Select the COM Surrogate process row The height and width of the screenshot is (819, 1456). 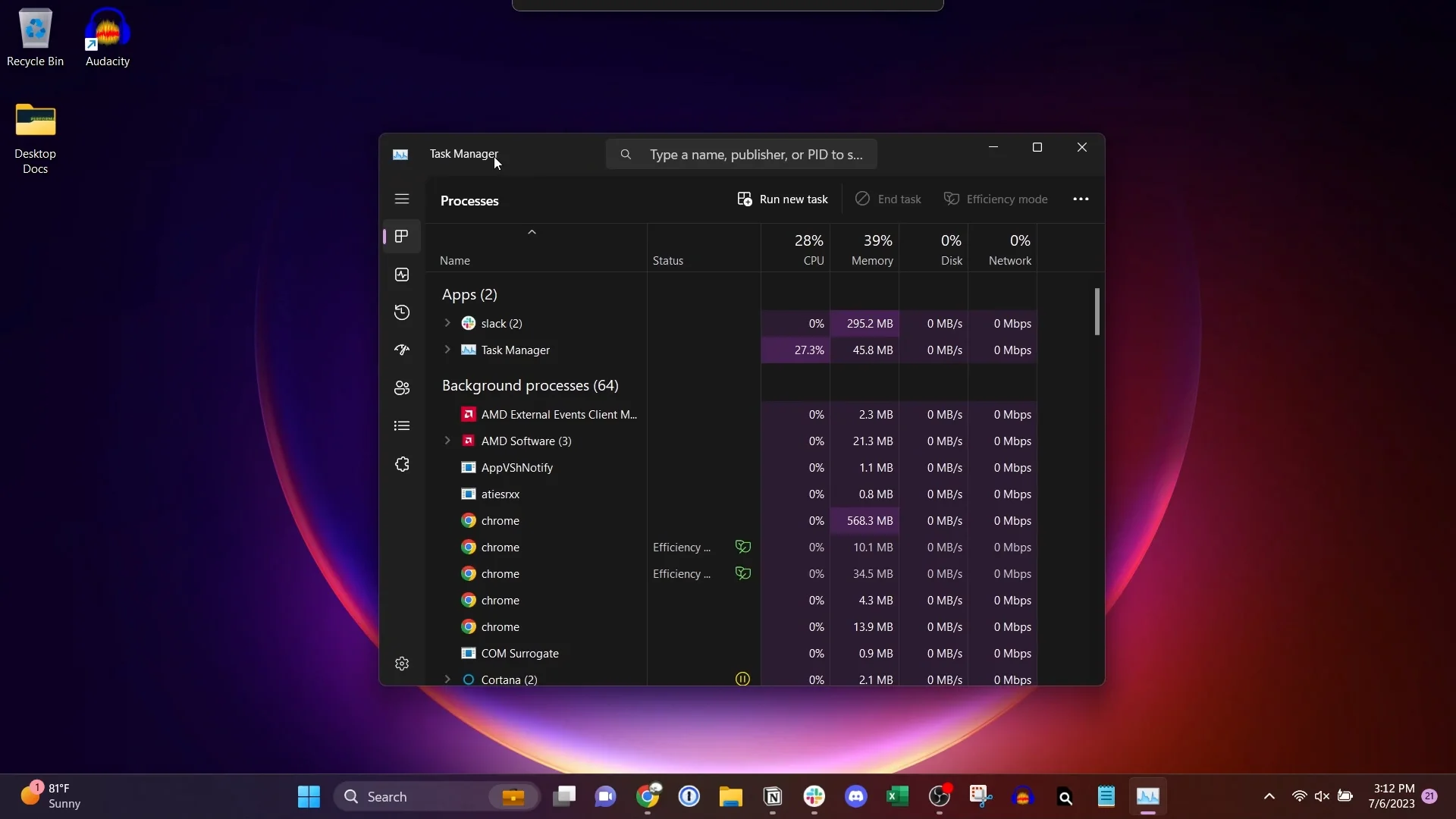519,653
